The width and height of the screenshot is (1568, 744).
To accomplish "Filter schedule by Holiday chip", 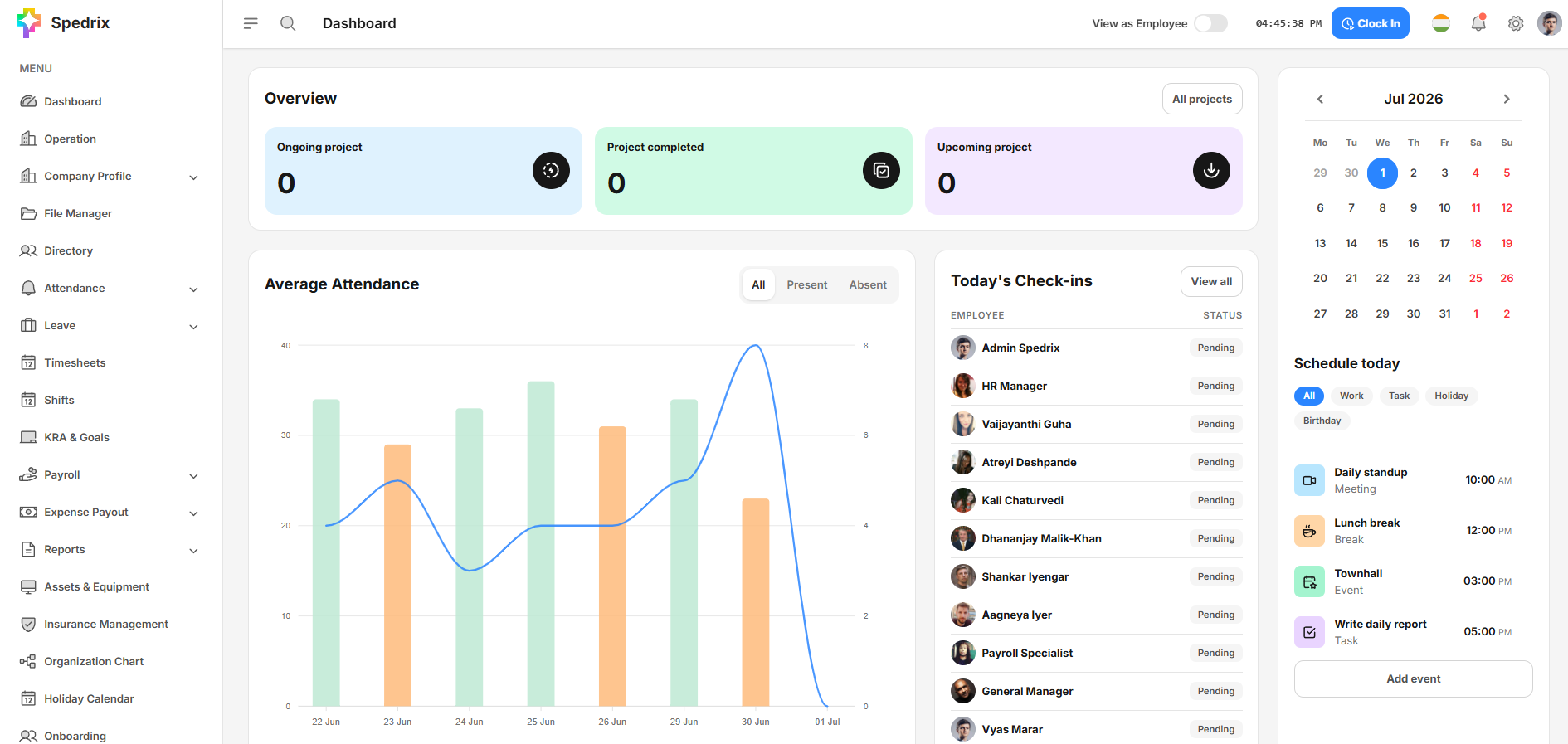I will pos(1451,396).
